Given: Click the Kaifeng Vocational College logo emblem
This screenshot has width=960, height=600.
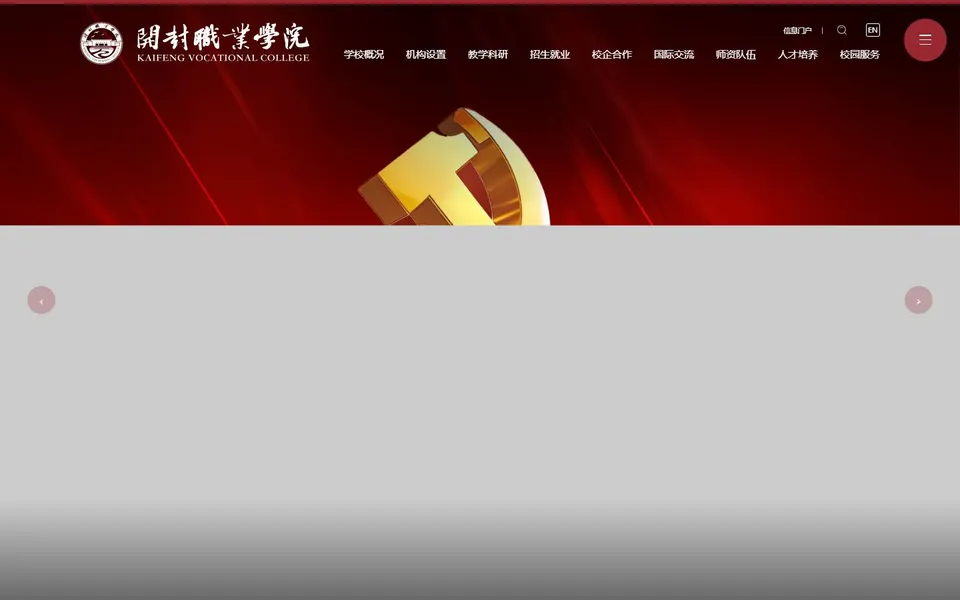Looking at the screenshot, I should pos(101,43).
